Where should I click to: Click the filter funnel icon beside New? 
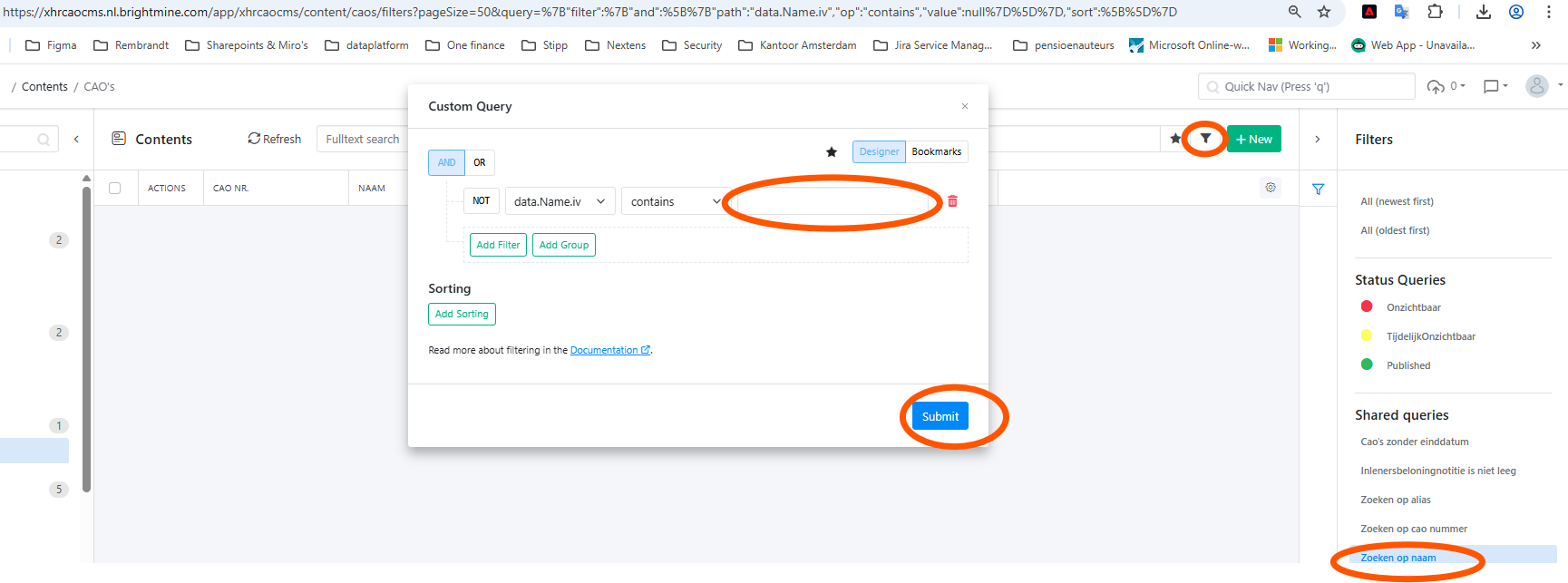tap(1205, 139)
